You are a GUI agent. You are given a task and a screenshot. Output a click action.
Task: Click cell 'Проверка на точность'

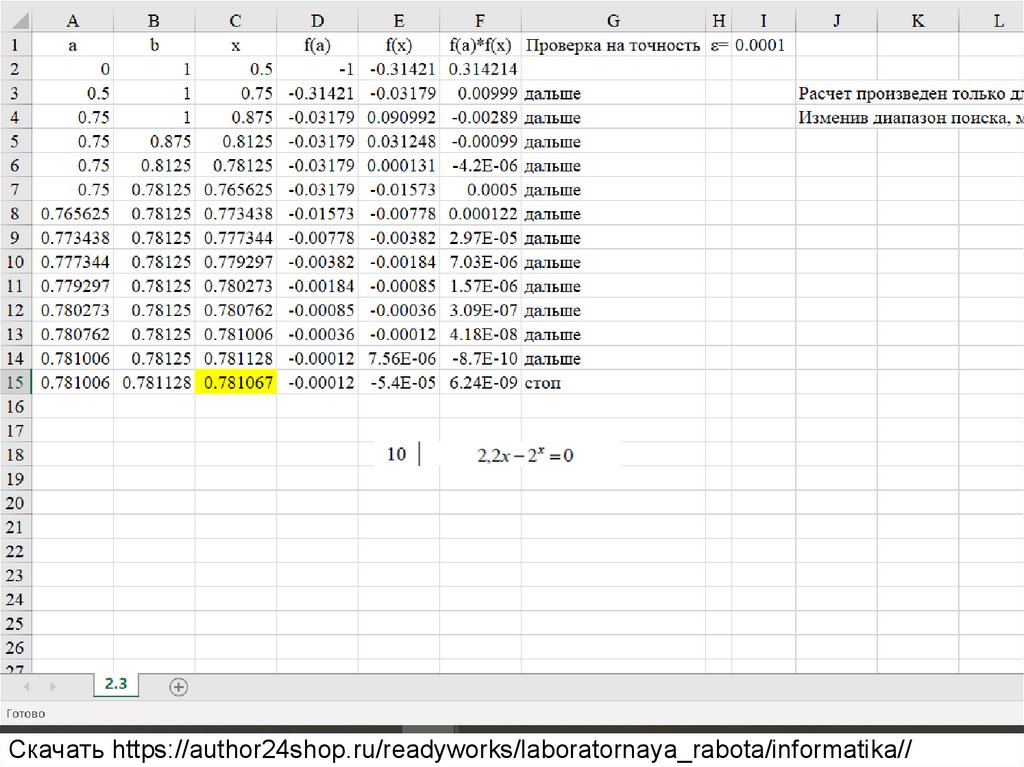pyautogui.click(x=613, y=45)
